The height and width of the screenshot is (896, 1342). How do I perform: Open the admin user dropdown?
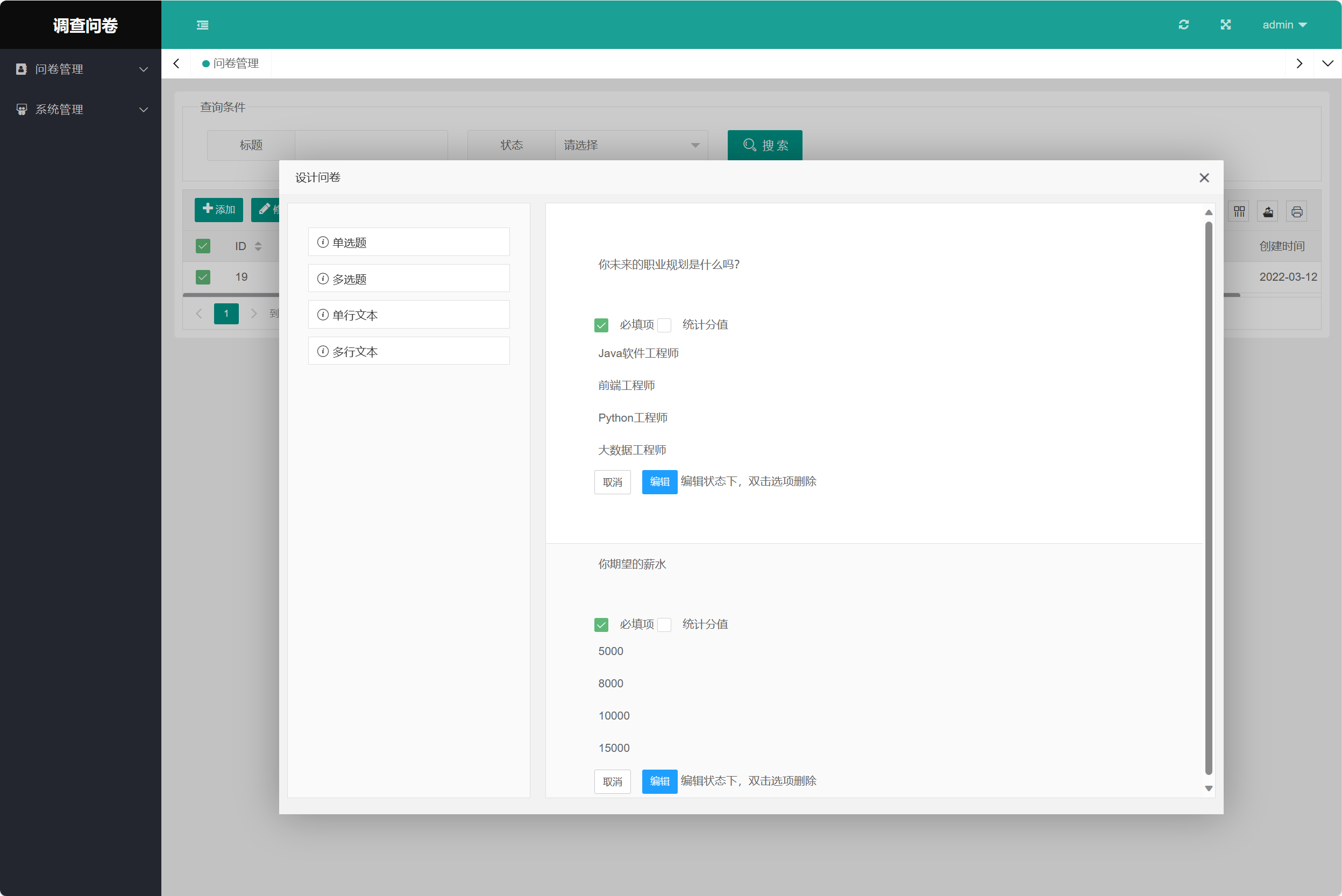pos(1284,25)
